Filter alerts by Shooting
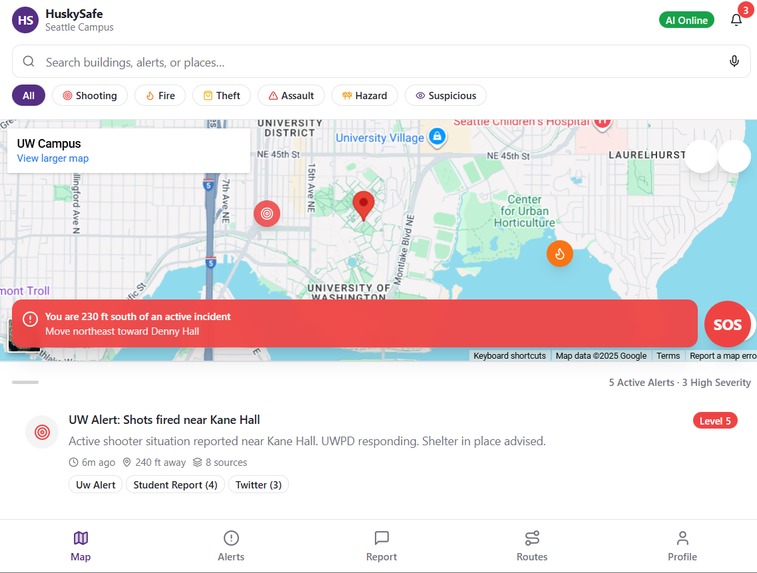Viewport: 757px width, 573px height. [90, 96]
